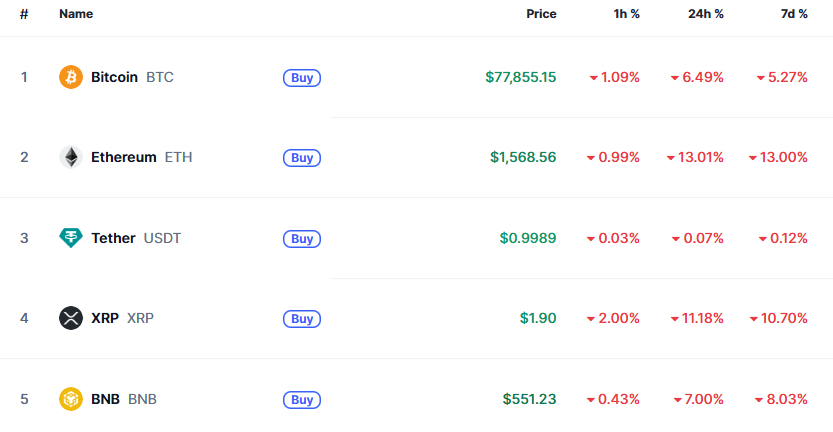Sort by the 7d % column header
This screenshot has width=833, height=432.
point(794,14)
